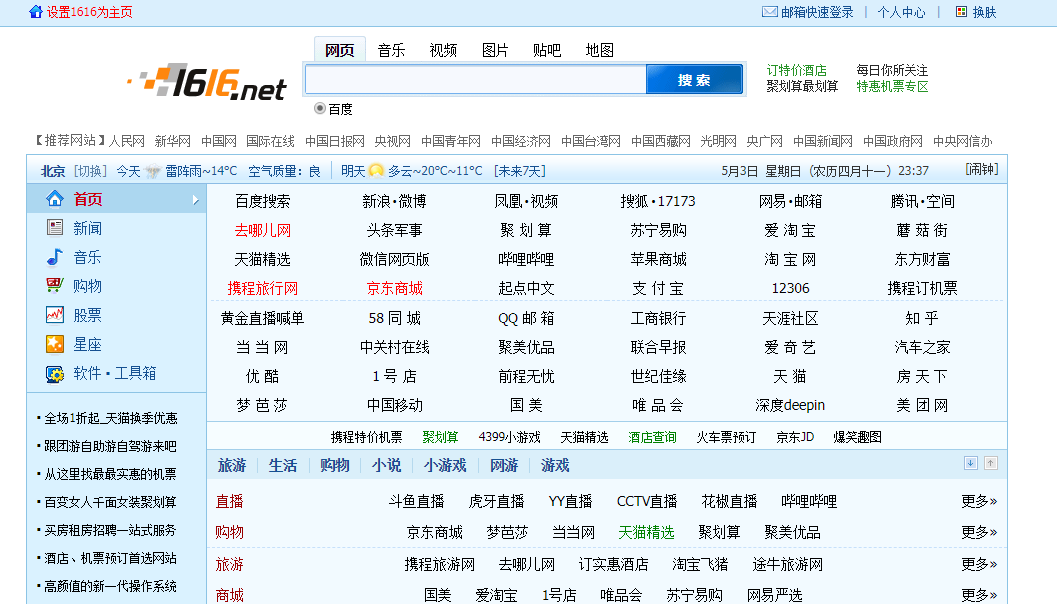Viewport: 1057px width, 604px height.
Task: Click inside the search input box
Action: tap(475, 80)
